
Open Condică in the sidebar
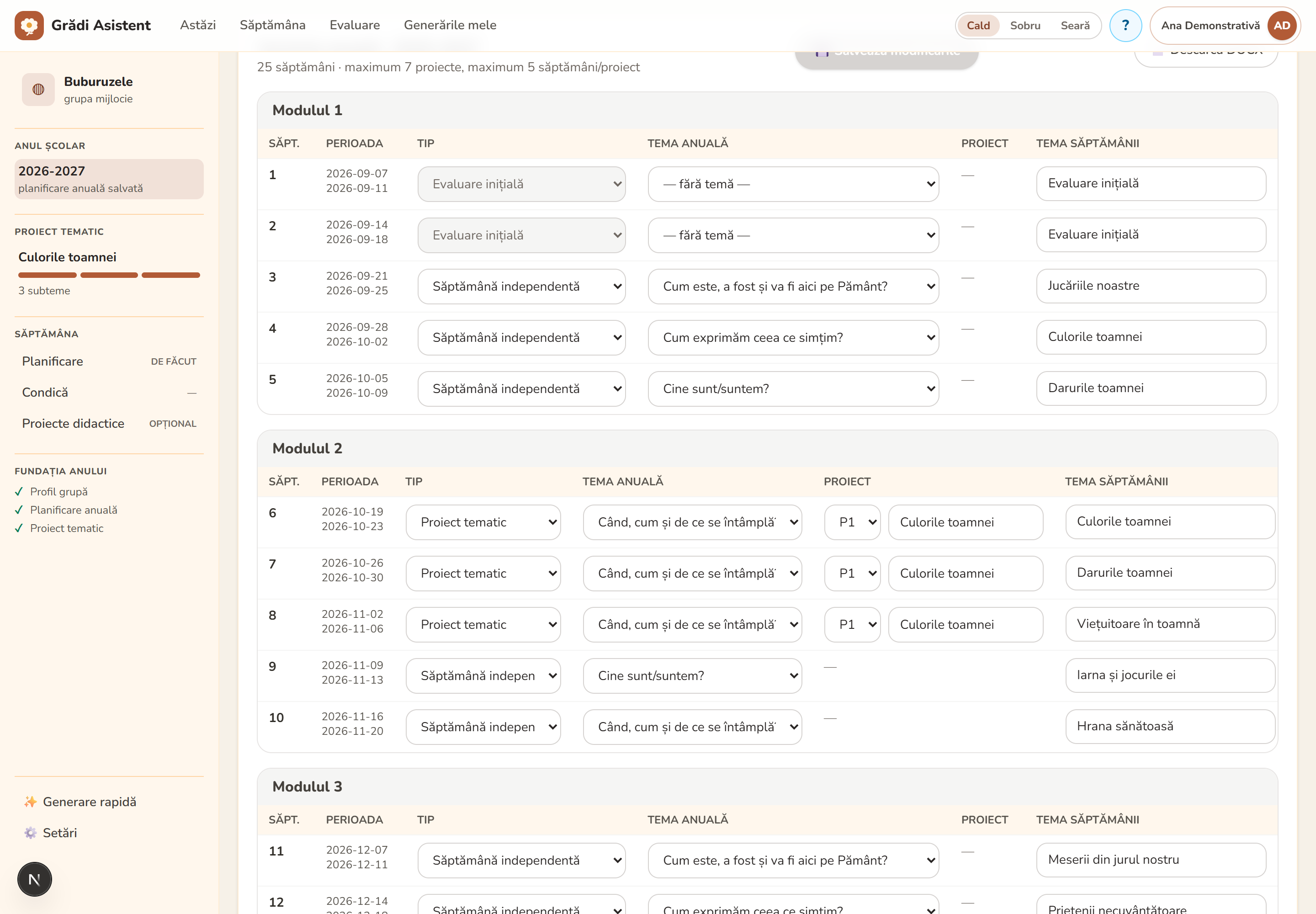tap(109, 392)
